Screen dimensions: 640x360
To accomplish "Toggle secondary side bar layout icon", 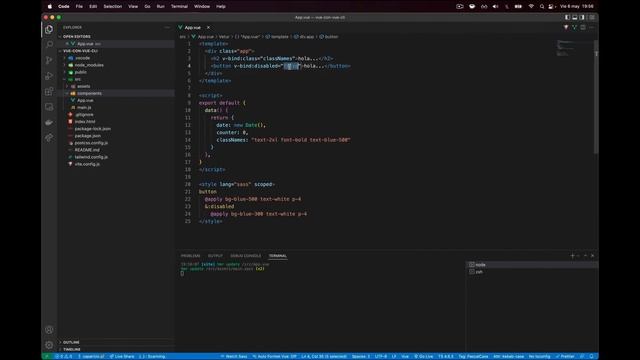I will [x=582, y=18].
